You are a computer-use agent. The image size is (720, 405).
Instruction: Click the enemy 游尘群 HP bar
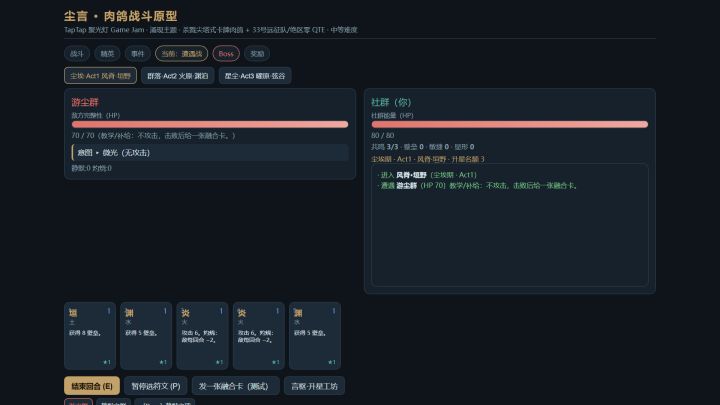(x=210, y=124)
